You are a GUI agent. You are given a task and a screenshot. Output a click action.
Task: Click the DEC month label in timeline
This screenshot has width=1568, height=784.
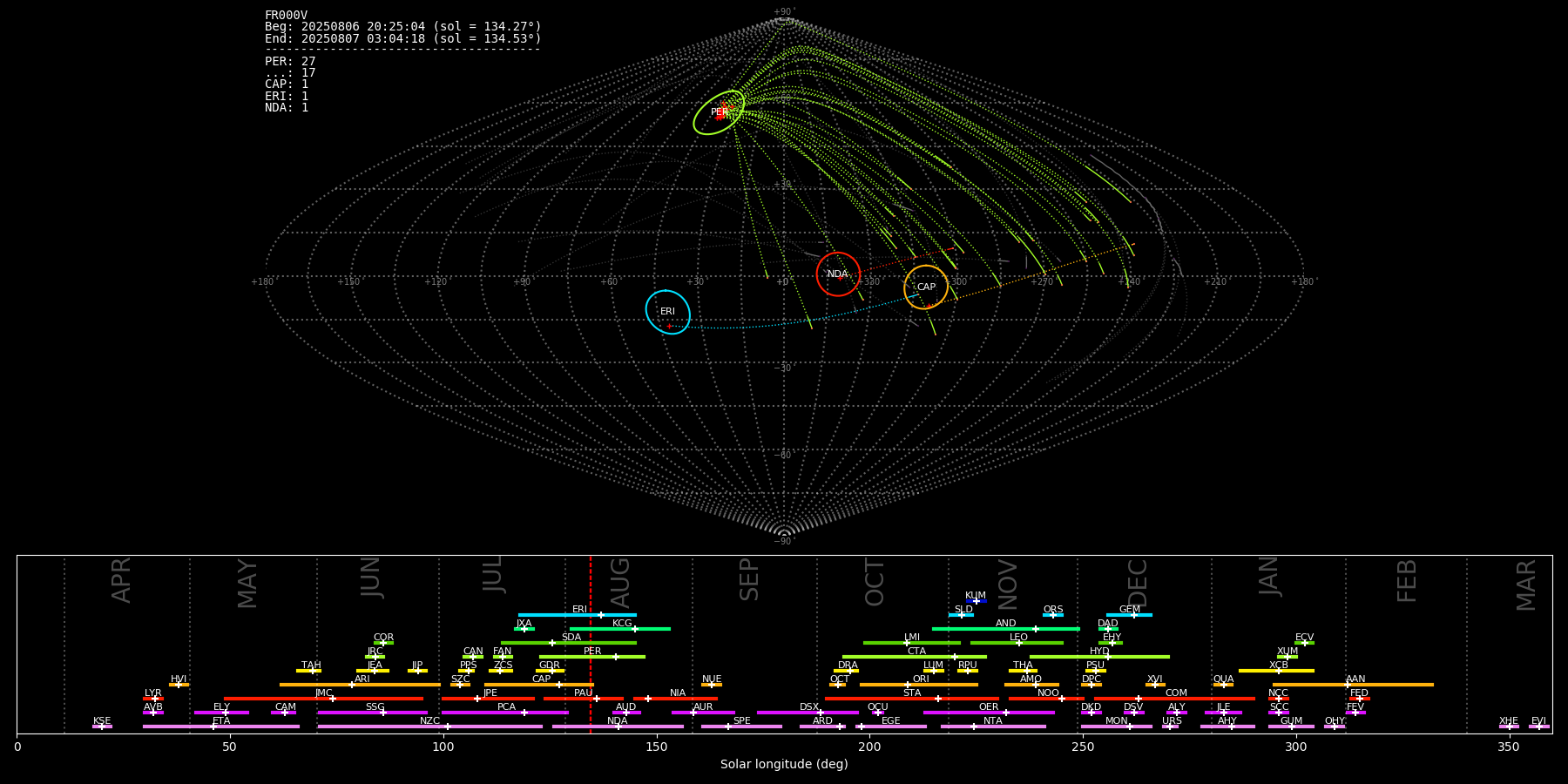point(1138,583)
